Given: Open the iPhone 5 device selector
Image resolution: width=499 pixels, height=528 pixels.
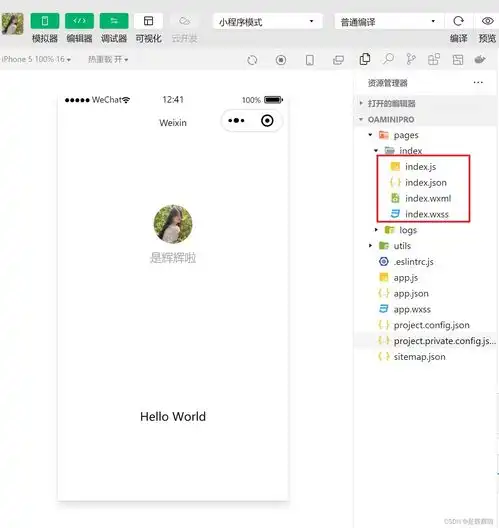Looking at the screenshot, I should pos(36,60).
